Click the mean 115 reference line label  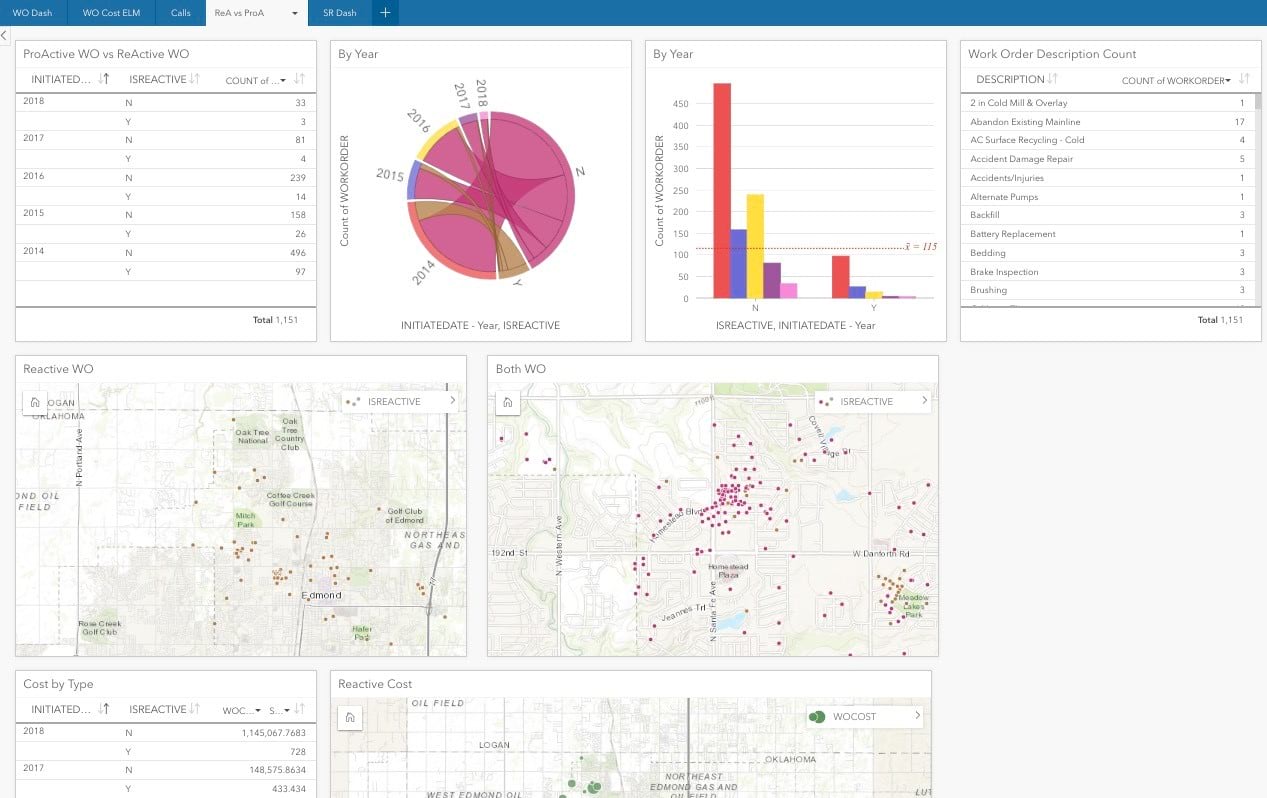[x=921, y=246]
